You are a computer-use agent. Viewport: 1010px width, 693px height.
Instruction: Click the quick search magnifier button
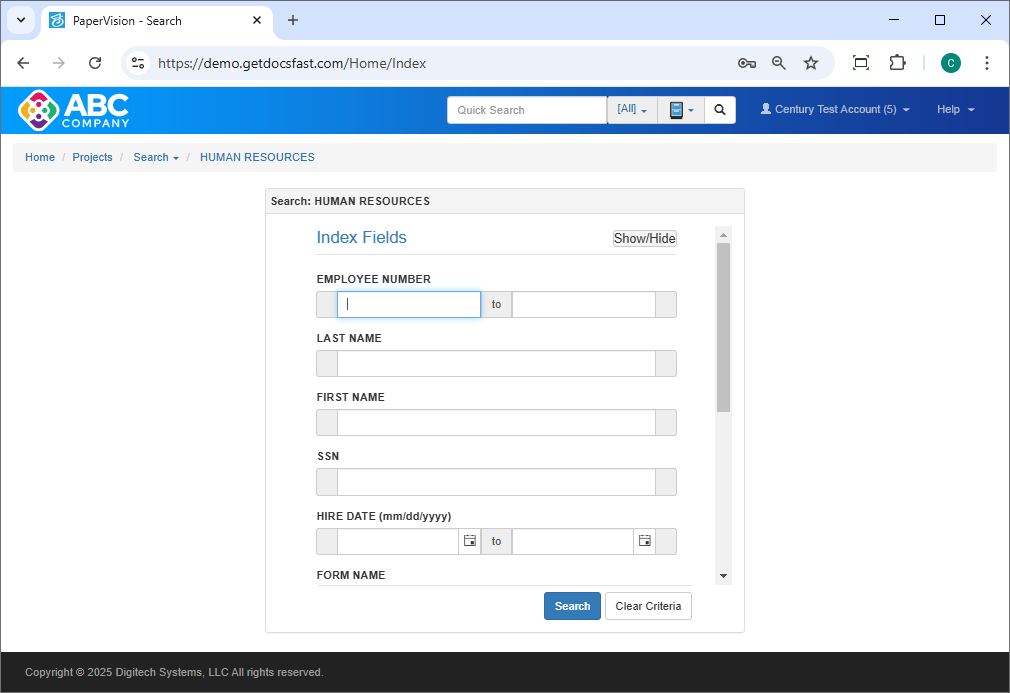click(x=720, y=110)
